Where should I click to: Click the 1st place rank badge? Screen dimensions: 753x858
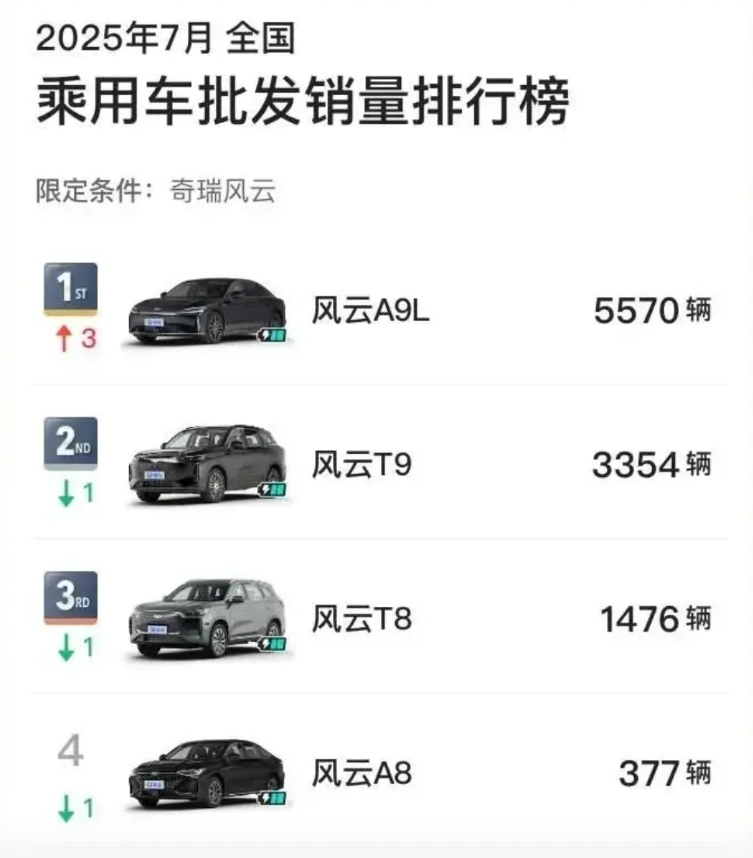[x=70, y=289]
